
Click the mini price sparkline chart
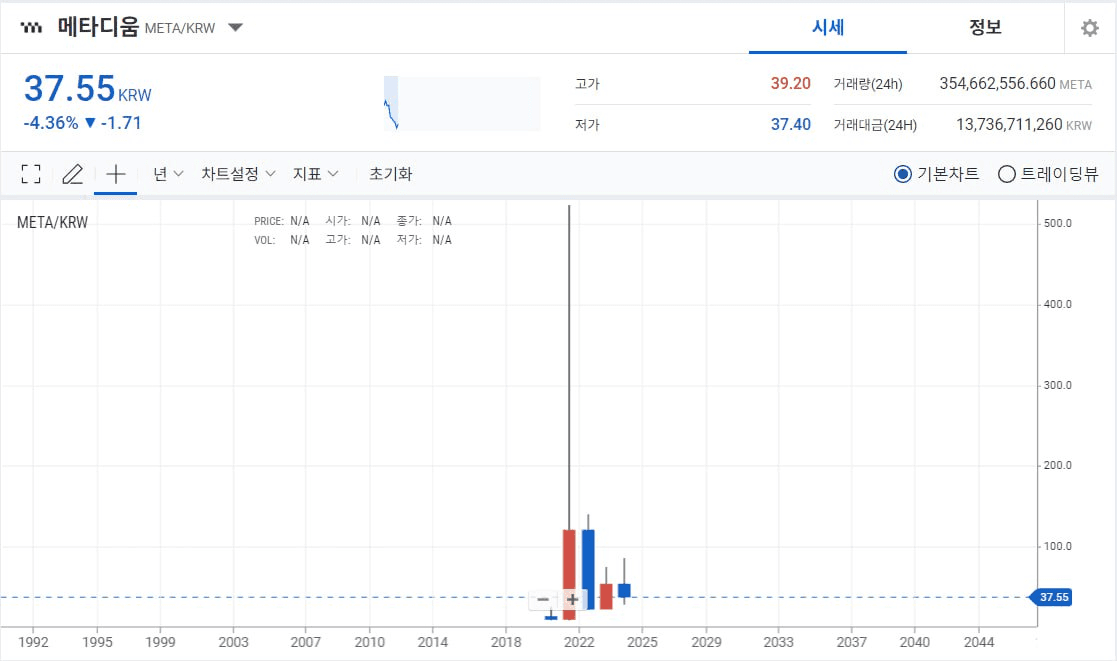tap(462, 103)
